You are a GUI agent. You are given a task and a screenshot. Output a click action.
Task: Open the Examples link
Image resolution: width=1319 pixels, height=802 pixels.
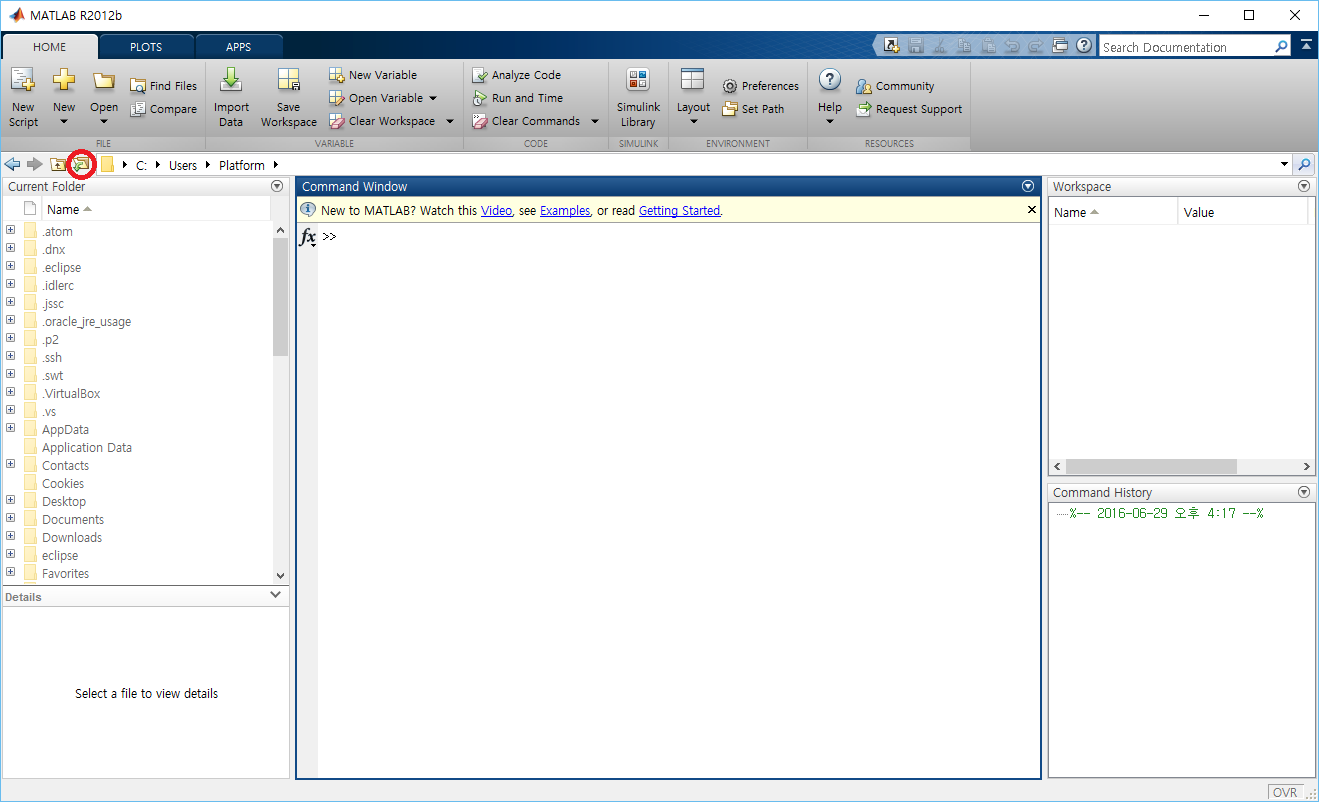pyautogui.click(x=565, y=211)
